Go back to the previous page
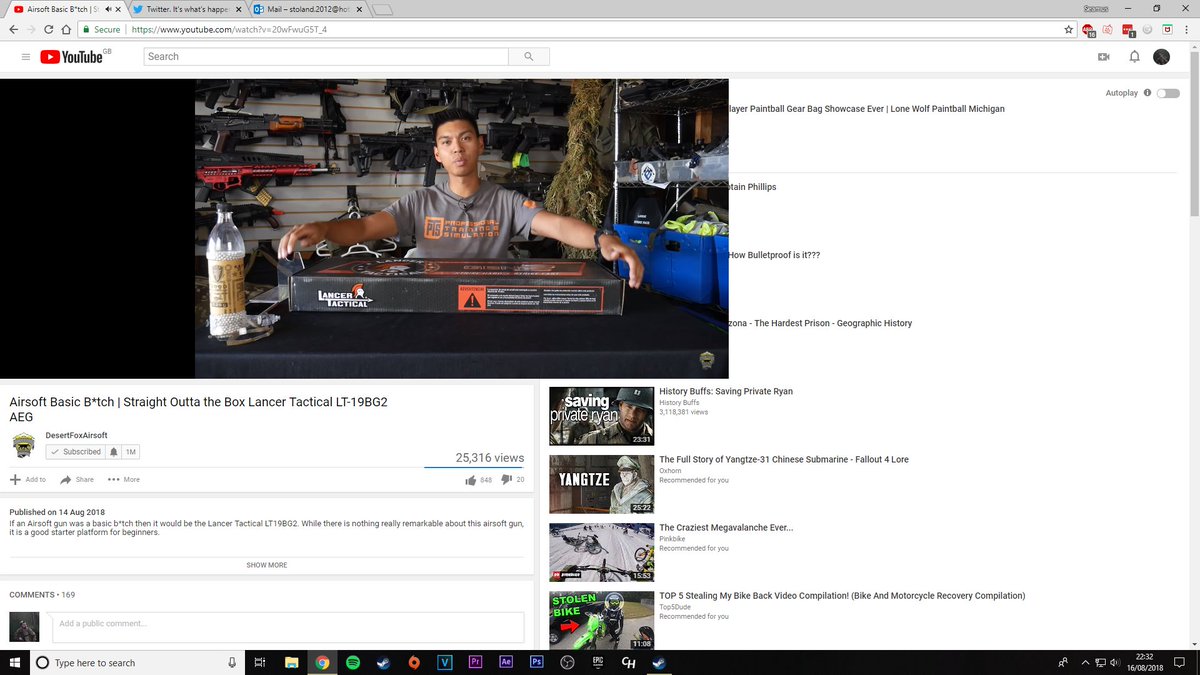 click(13, 29)
